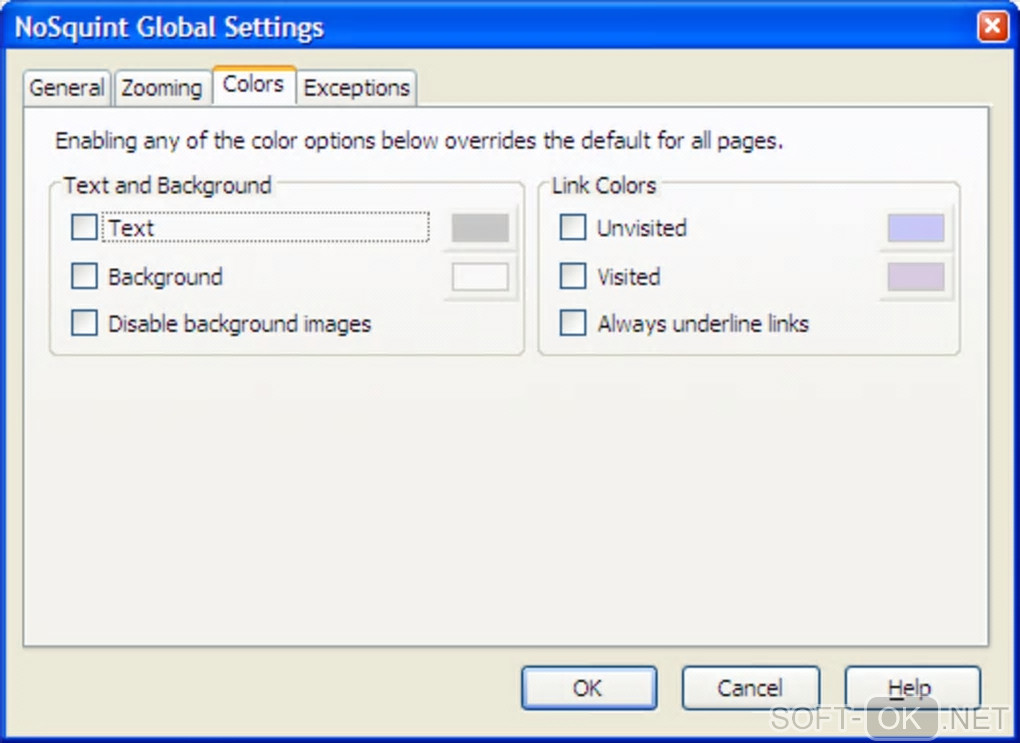Select the Colors tab
Viewport: 1020px width, 743px height.
254,85
